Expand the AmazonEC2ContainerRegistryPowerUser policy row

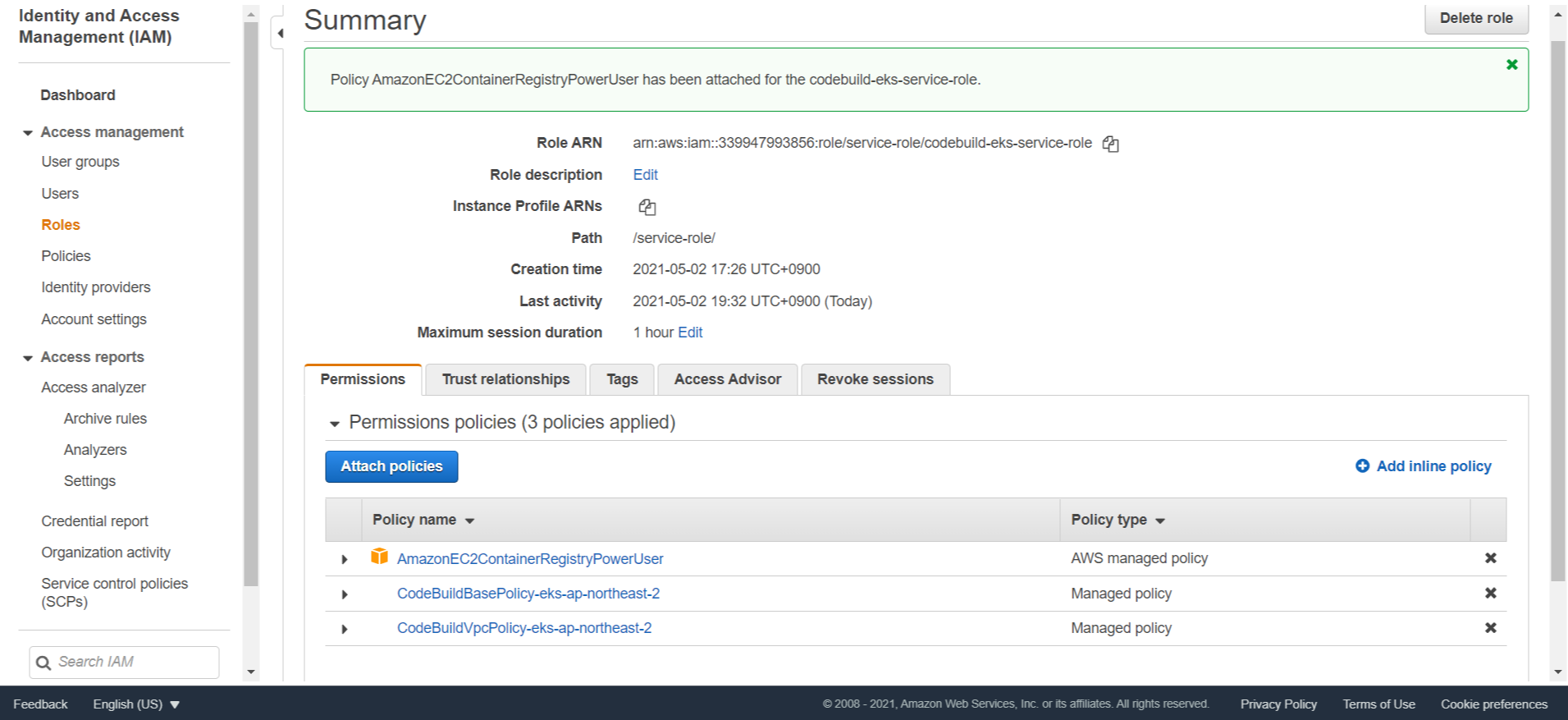point(345,559)
